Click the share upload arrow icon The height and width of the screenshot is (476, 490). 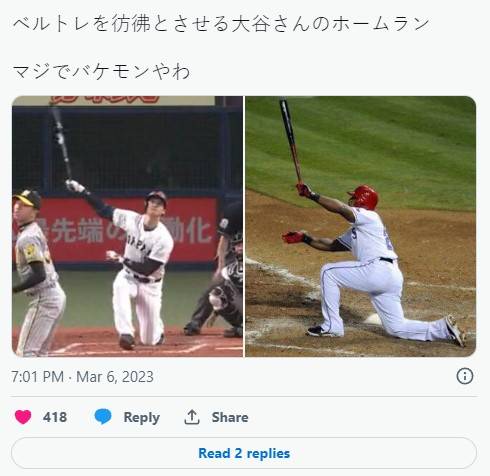click(x=192, y=417)
